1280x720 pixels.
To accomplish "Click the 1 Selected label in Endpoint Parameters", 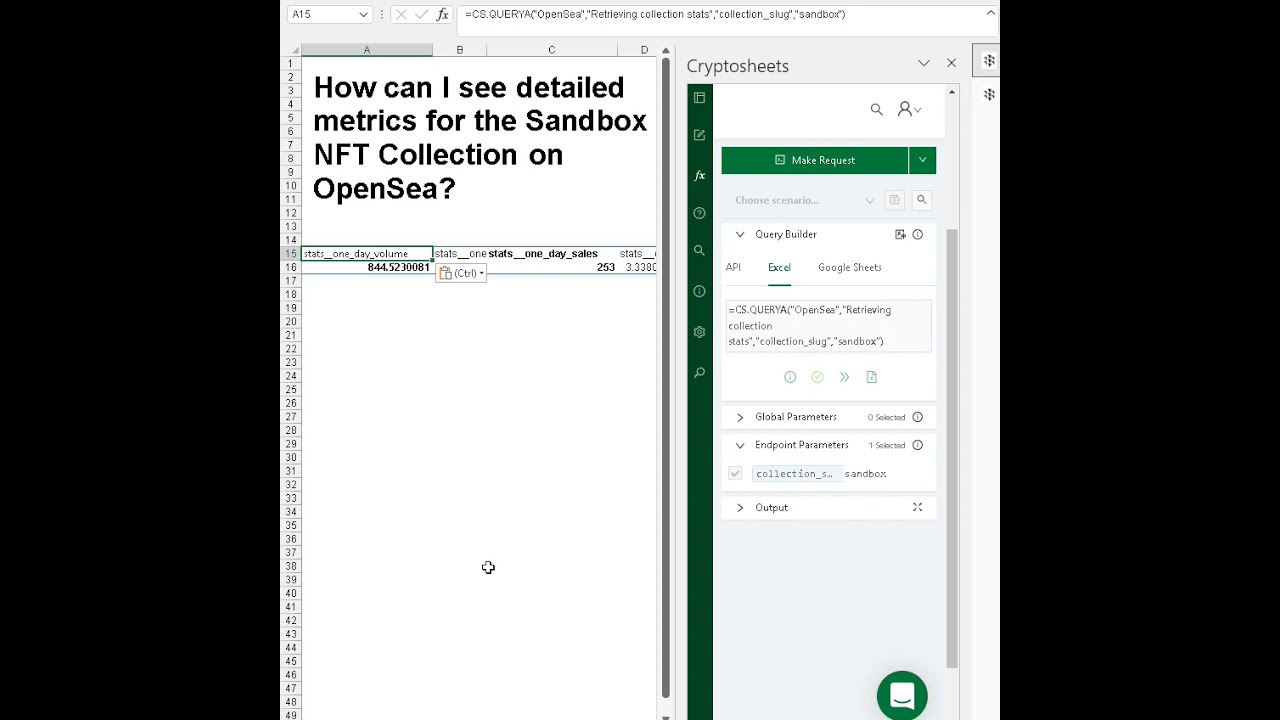I will [x=886, y=445].
